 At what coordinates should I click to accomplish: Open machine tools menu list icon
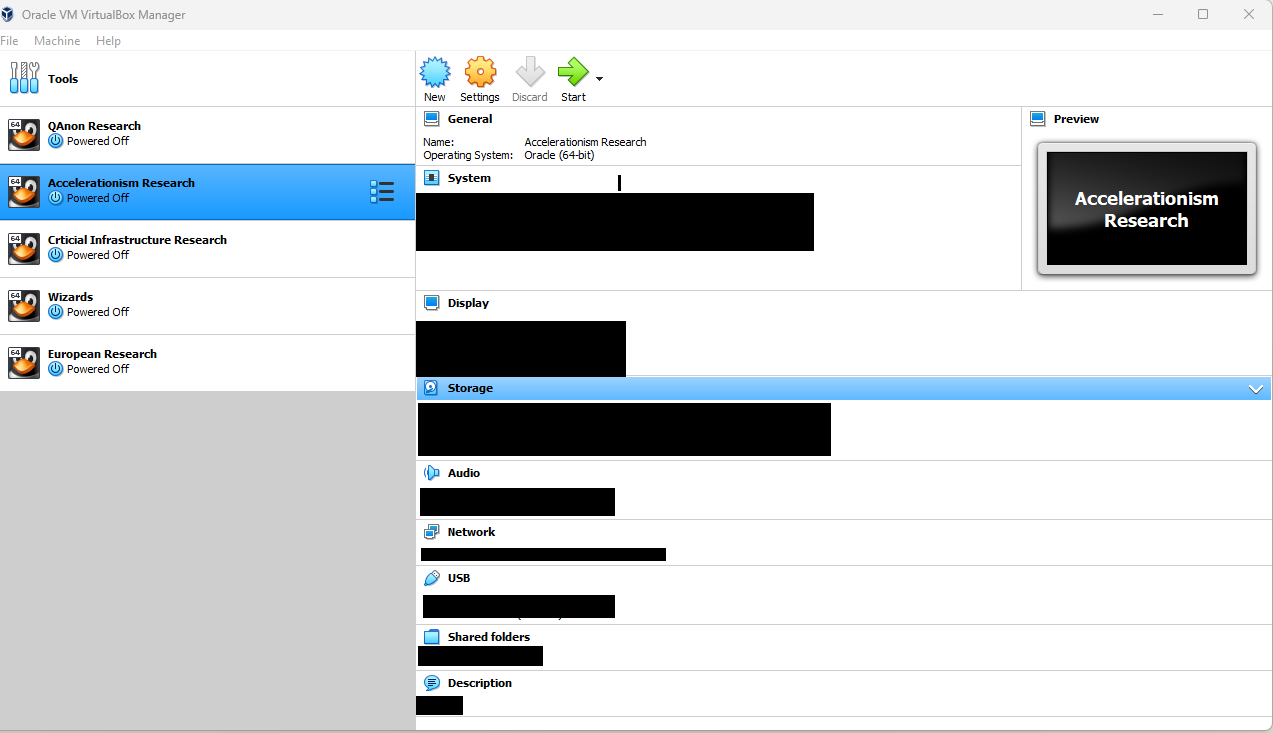pos(382,192)
